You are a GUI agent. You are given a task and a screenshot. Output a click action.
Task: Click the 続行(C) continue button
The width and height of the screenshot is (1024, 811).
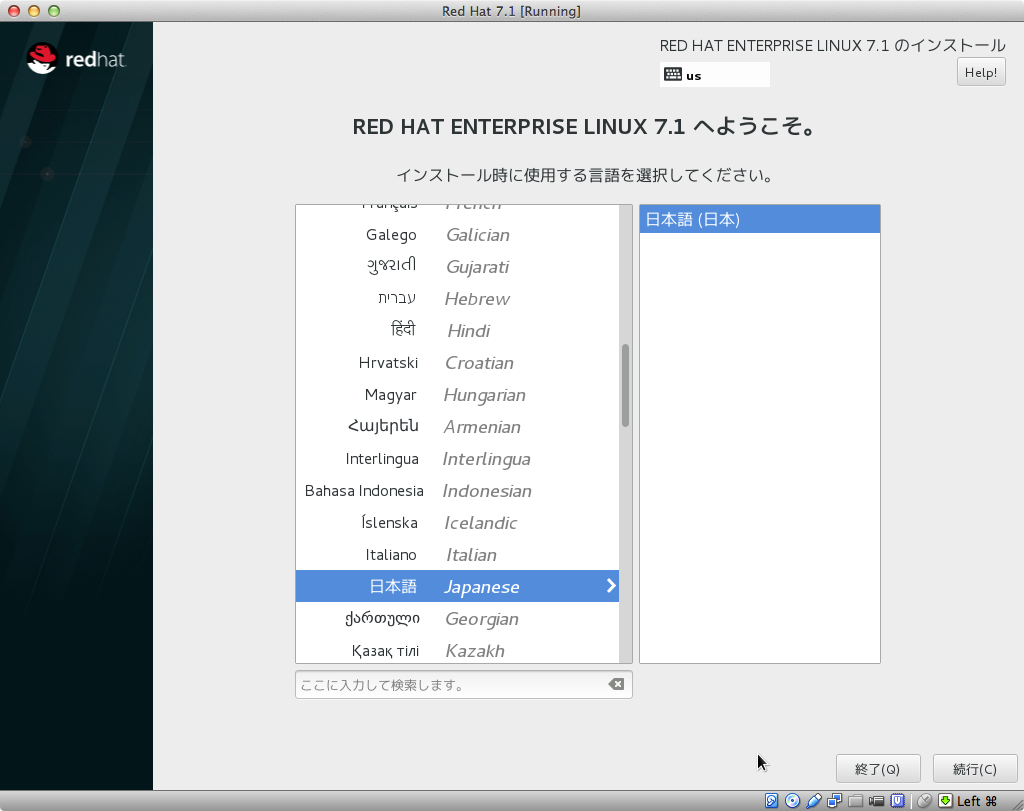(975, 769)
